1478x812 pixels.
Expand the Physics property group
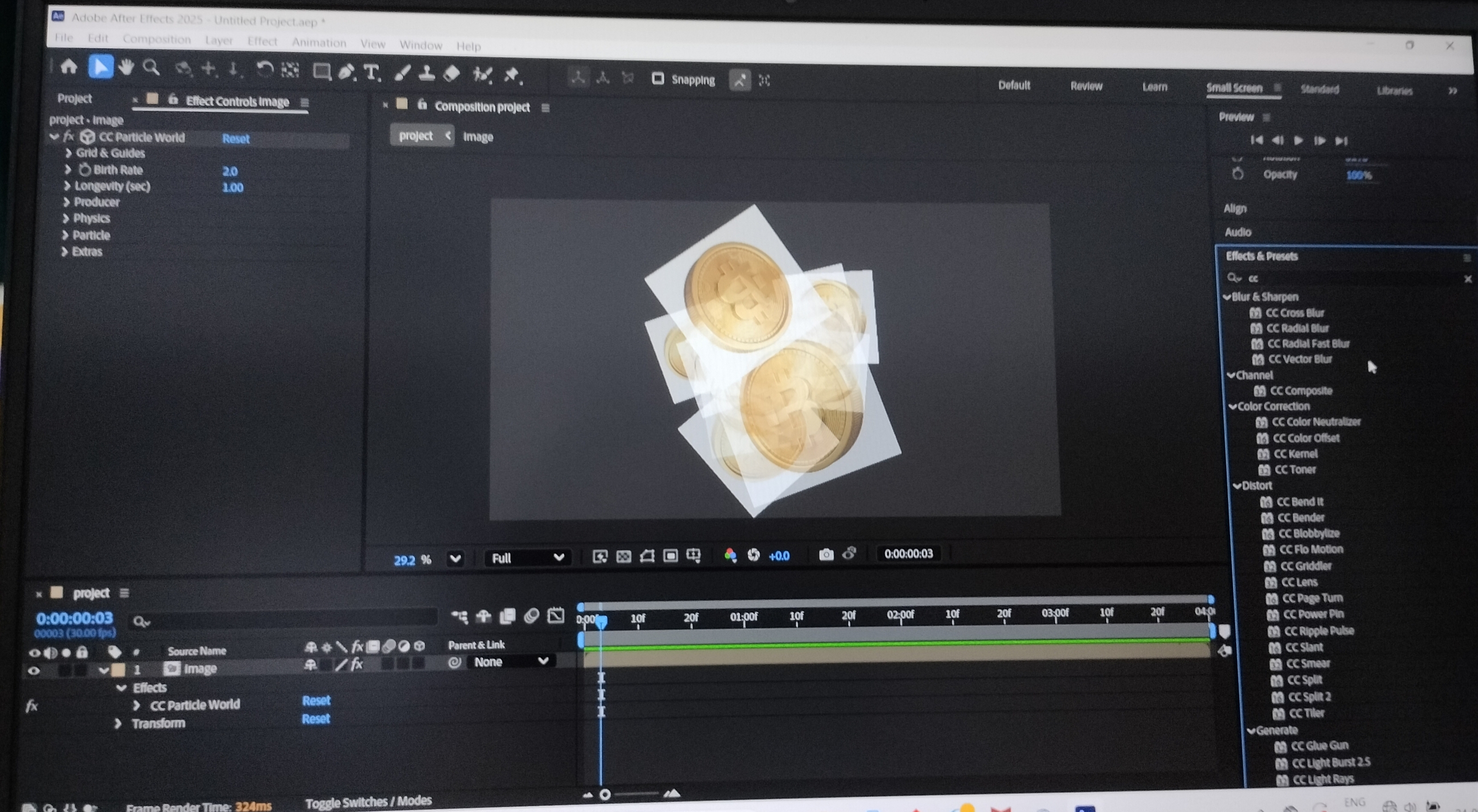tap(65, 219)
